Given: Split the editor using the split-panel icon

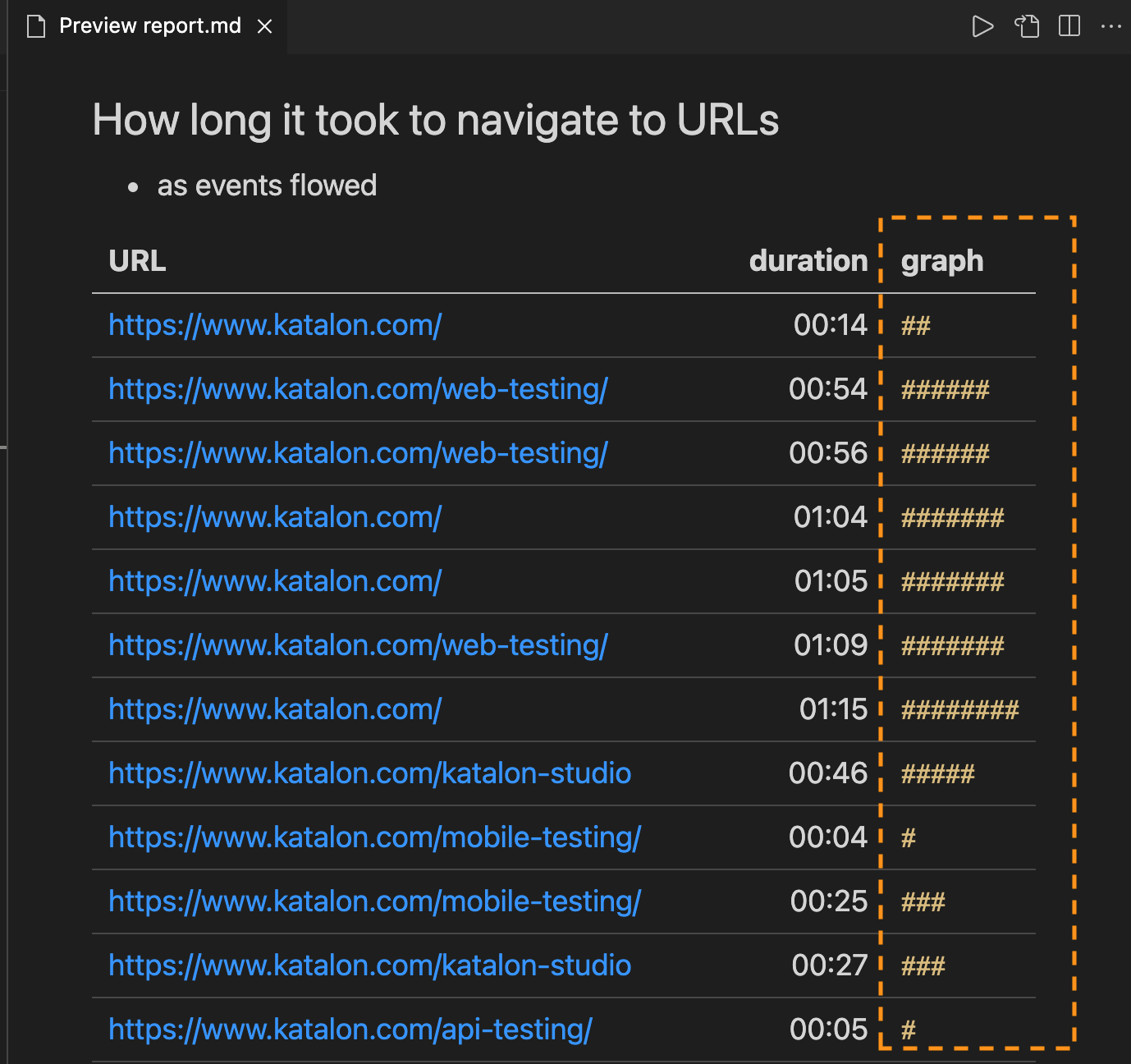Looking at the screenshot, I should tap(1069, 25).
